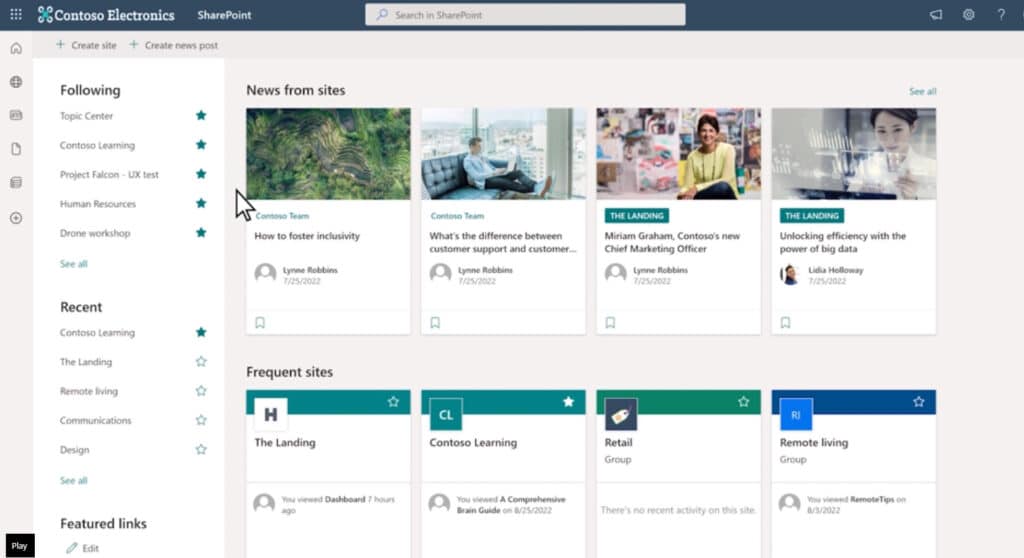This screenshot has height=558, width=1024.
Task: See all news from sites
Action: coord(922,91)
